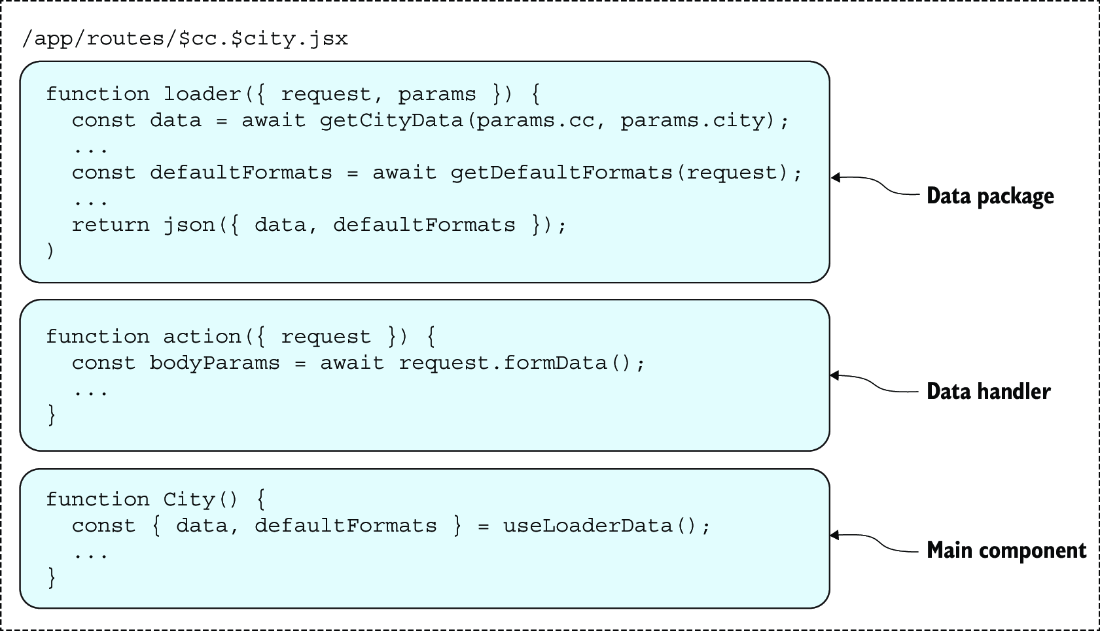1100x631 pixels.
Task: Select the 'function loader({ request, params })' line
Action: (293, 94)
